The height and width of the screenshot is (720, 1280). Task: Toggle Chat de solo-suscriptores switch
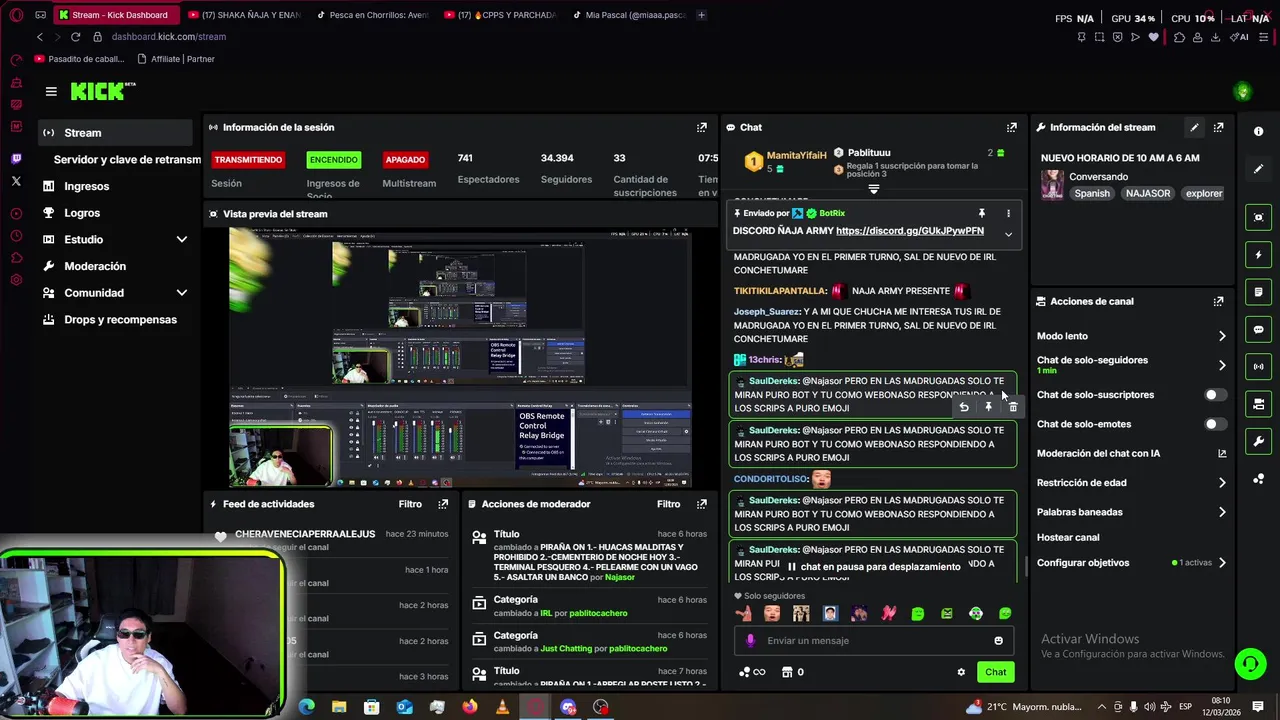click(1215, 395)
